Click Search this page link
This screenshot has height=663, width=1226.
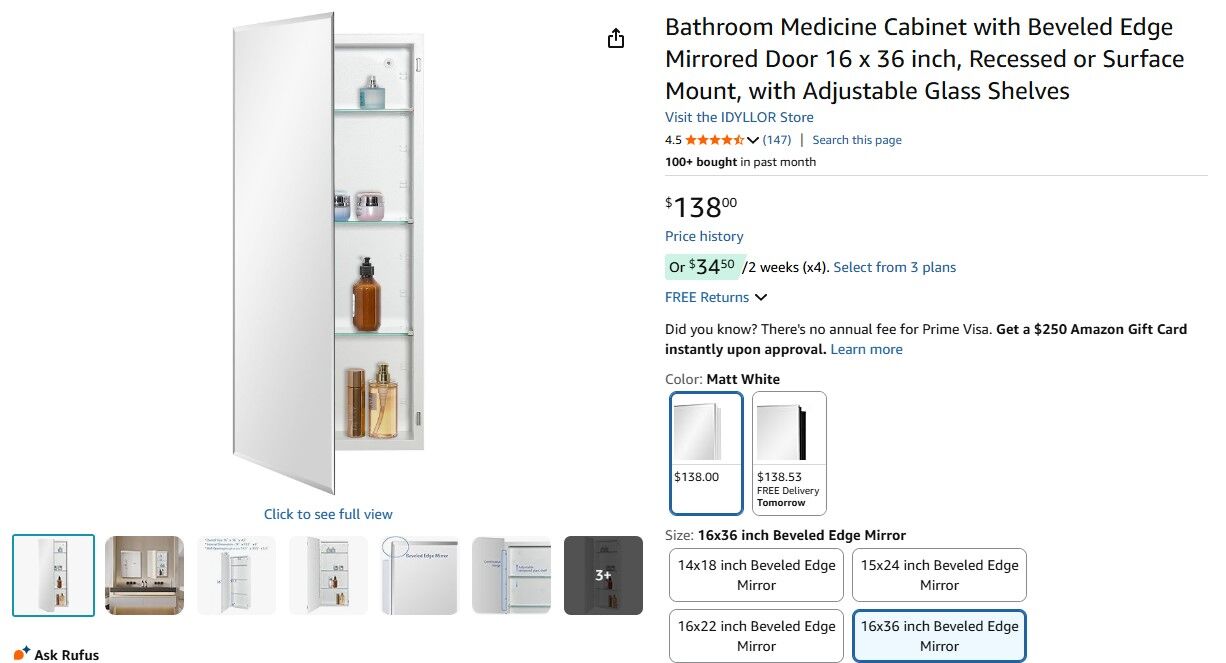(x=857, y=140)
